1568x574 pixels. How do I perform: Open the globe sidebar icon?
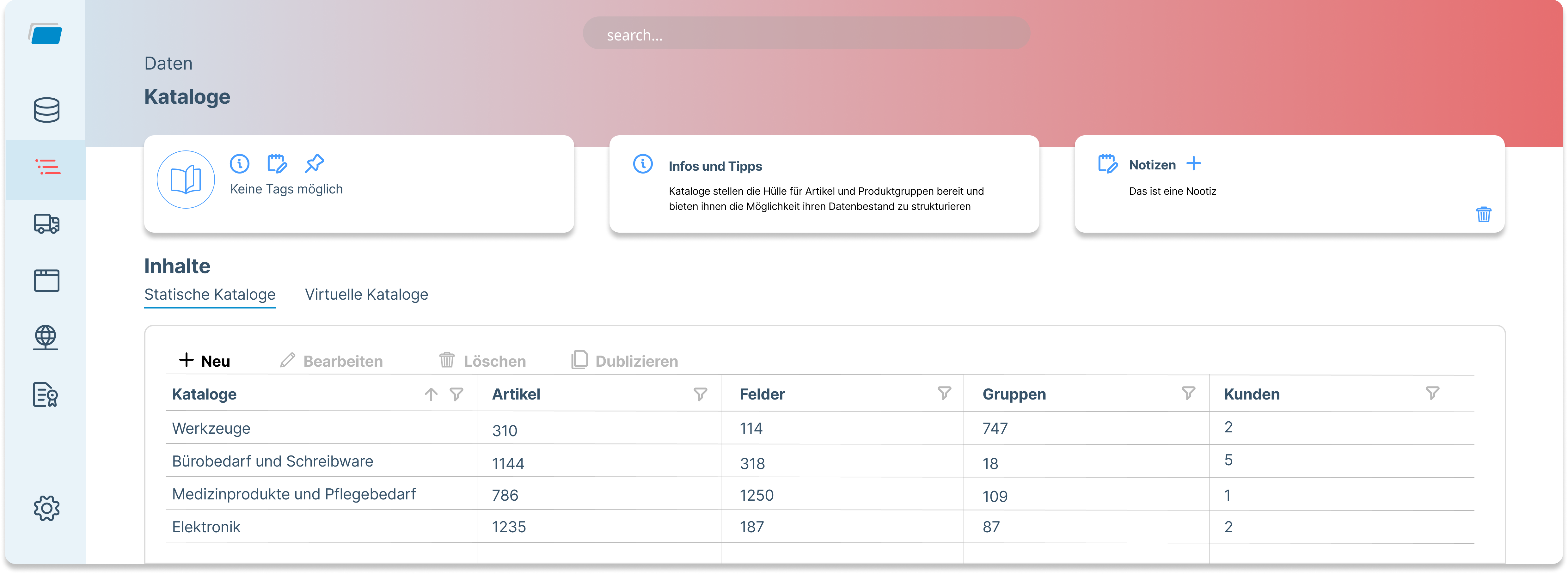point(46,337)
